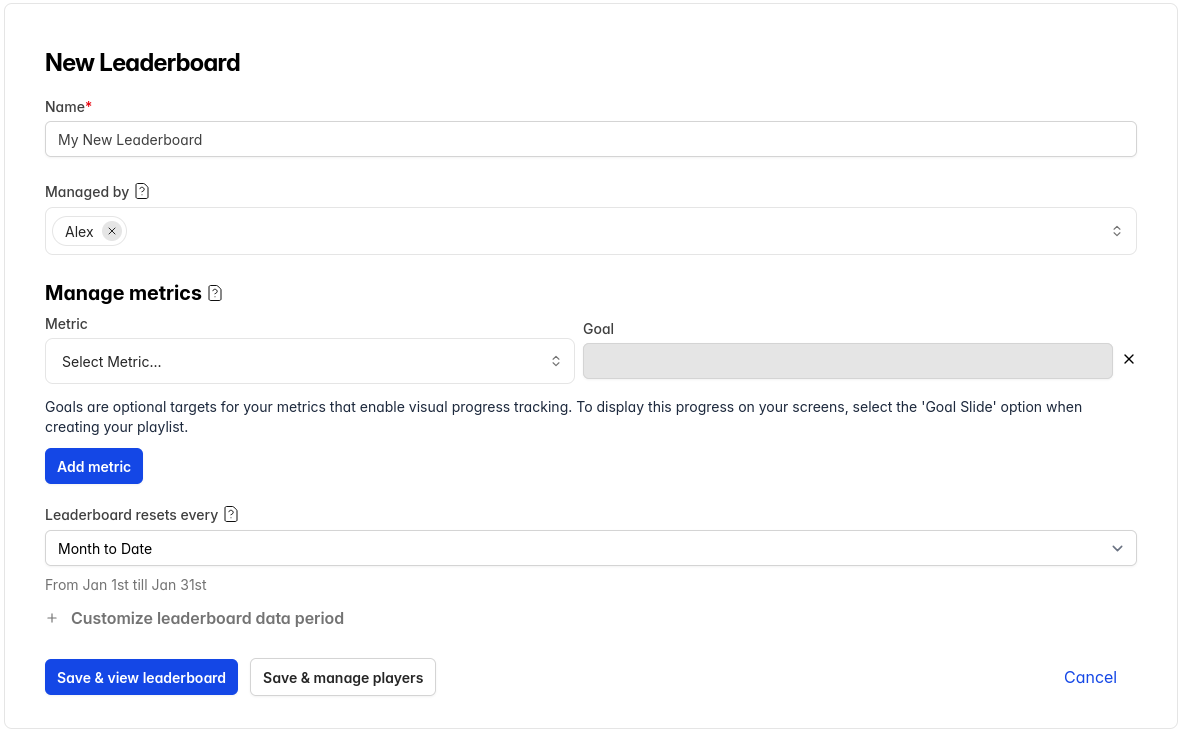This screenshot has width=1183, height=734.
Task: Click the Cancel link
Action: [x=1090, y=677]
